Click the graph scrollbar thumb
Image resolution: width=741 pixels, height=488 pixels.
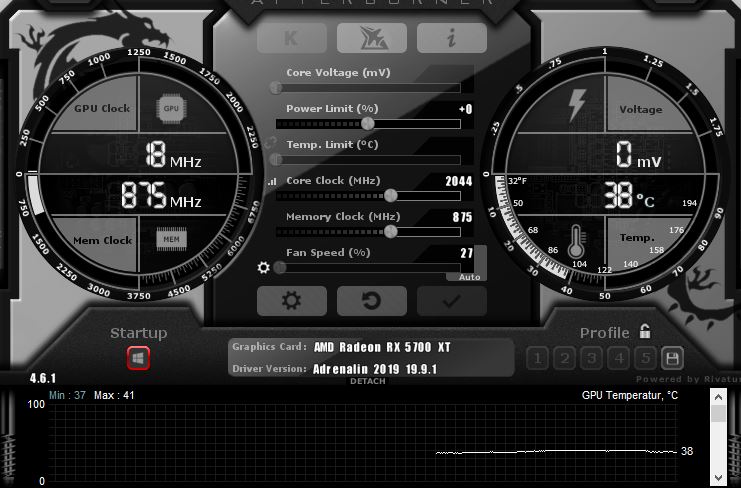pyautogui.click(x=718, y=413)
